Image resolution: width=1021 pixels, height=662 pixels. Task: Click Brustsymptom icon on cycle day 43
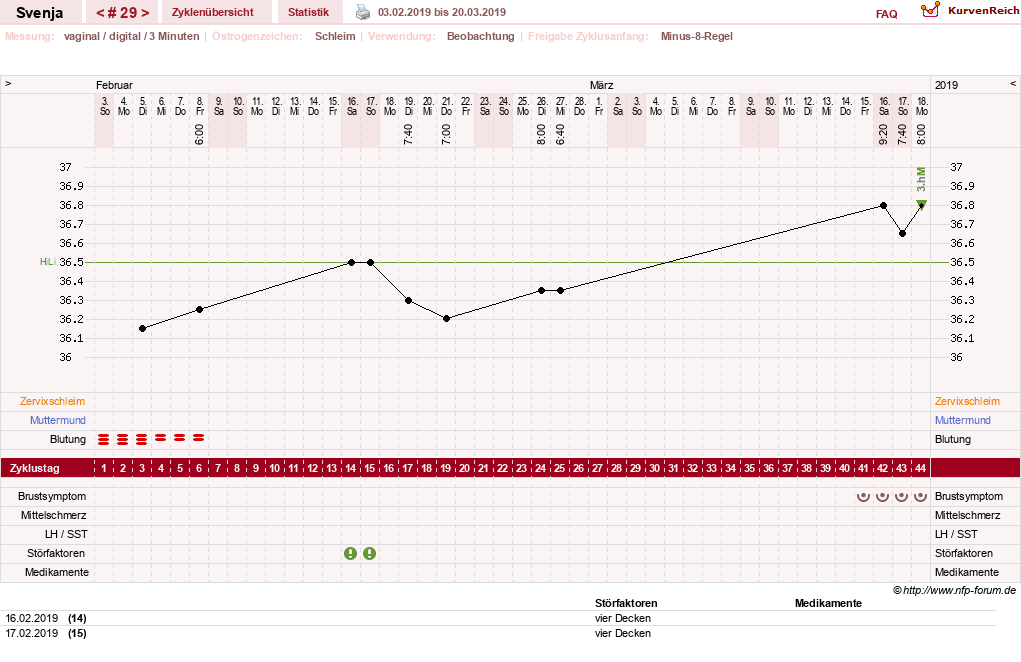tap(901, 496)
